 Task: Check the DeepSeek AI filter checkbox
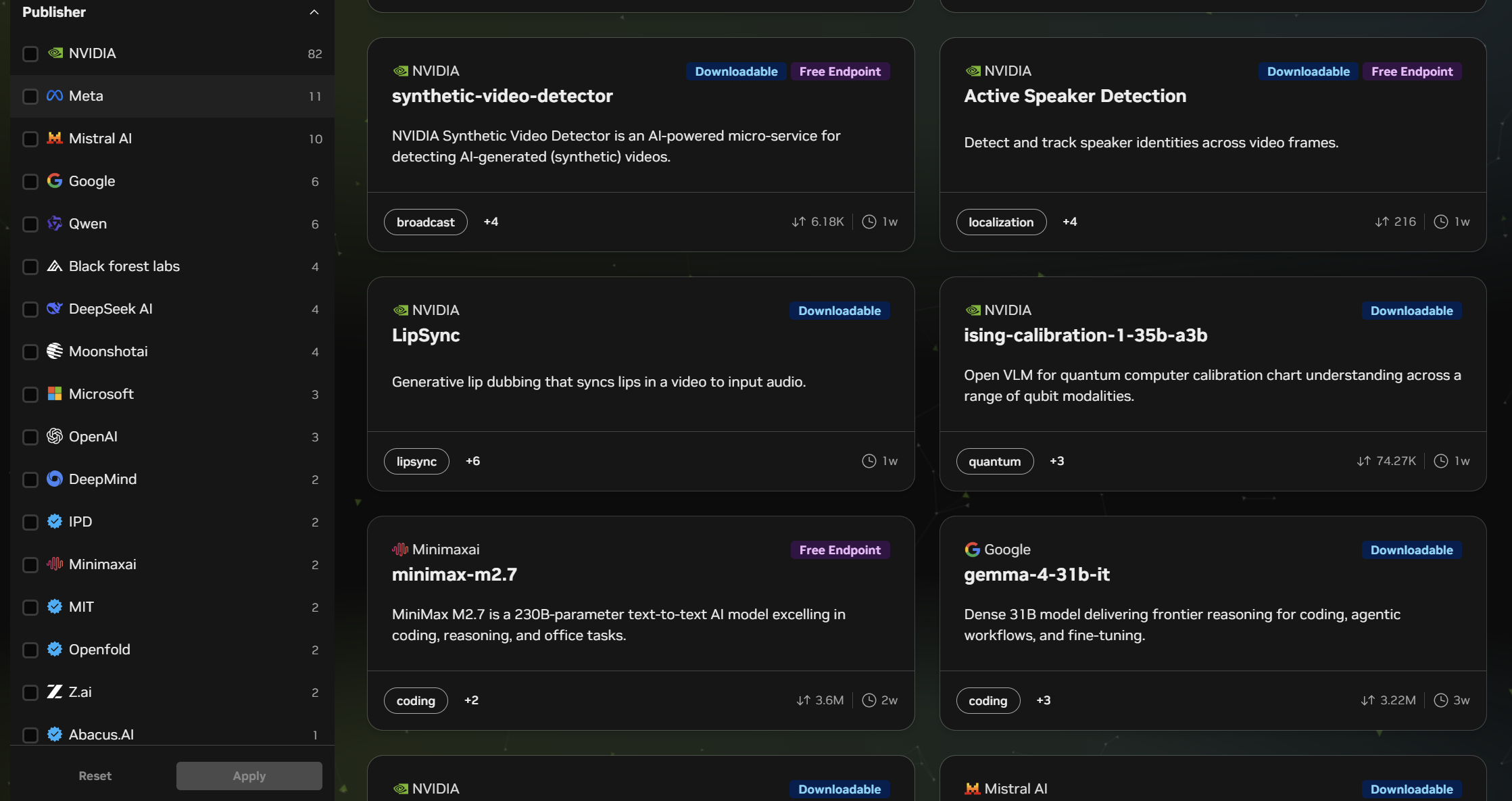click(x=30, y=309)
